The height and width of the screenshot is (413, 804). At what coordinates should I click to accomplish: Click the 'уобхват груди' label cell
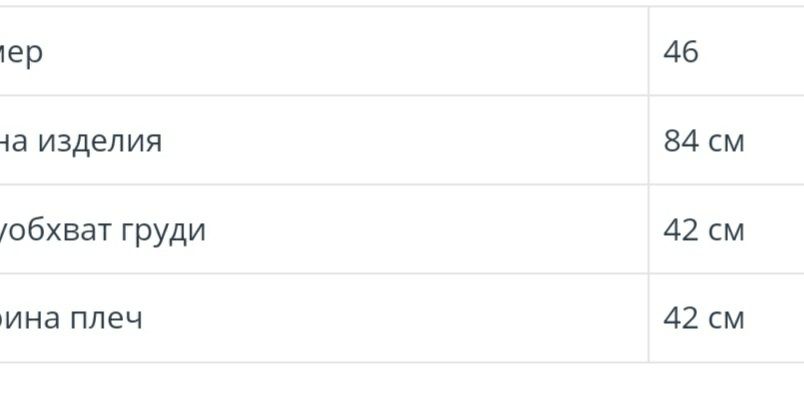click(324, 229)
